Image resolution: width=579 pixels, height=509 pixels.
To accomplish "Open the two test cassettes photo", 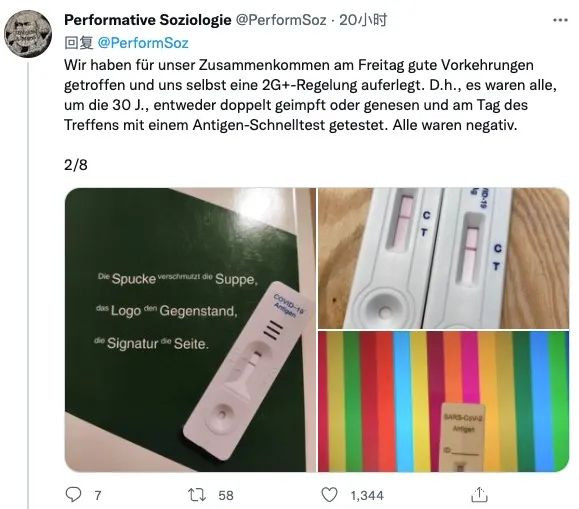I will pos(443,258).
